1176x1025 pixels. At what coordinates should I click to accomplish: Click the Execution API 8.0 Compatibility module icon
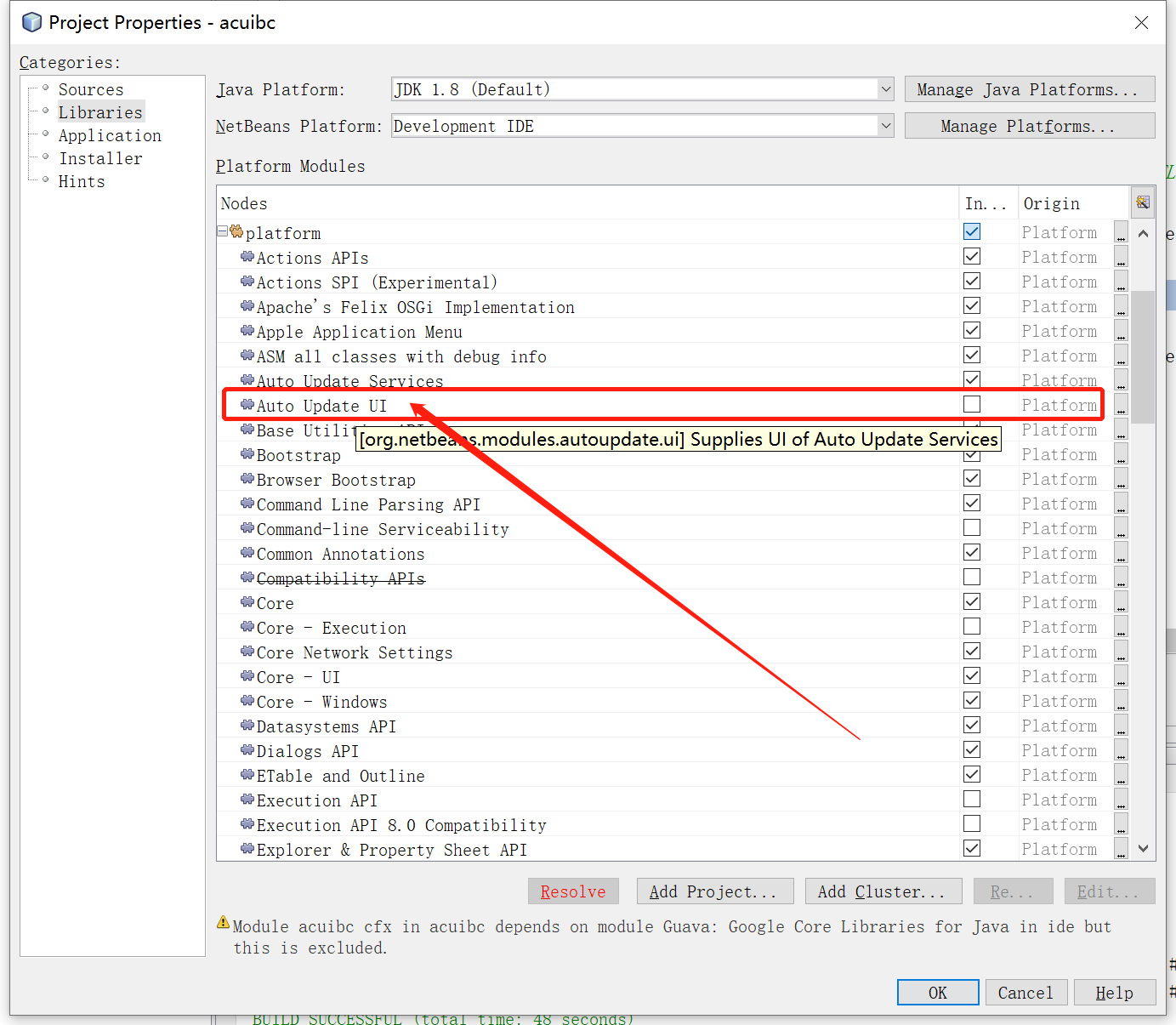click(247, 824)
